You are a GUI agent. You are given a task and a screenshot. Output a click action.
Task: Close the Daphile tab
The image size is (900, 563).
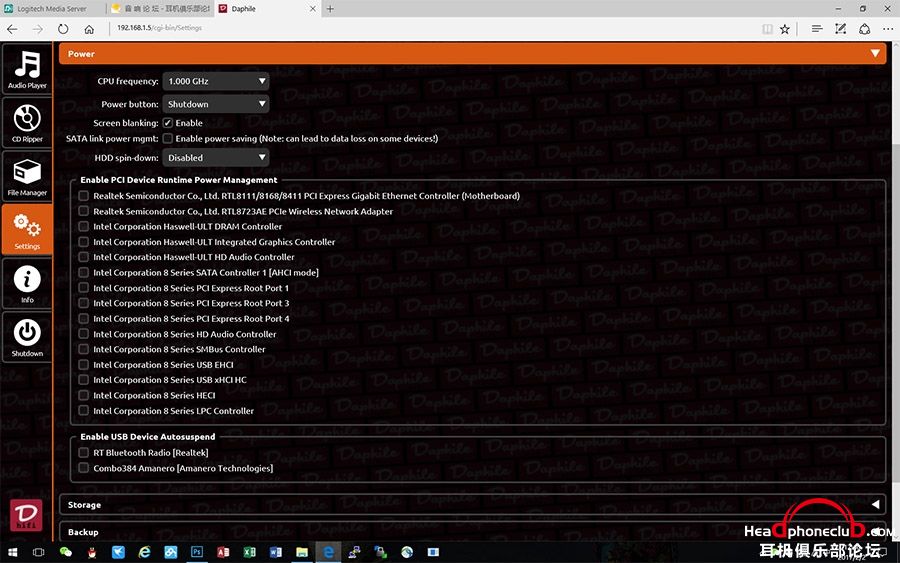tap(313, 9)
